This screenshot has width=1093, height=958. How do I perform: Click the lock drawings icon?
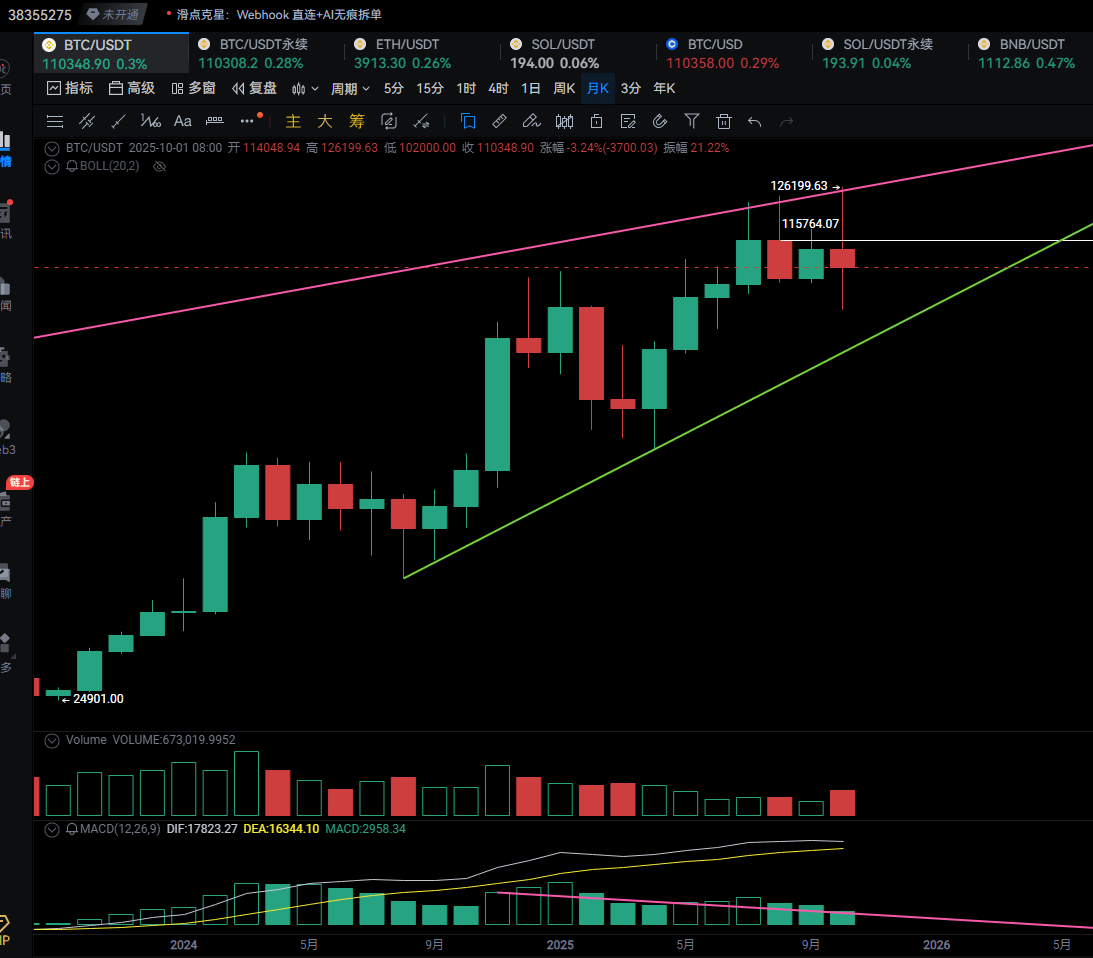596,121
